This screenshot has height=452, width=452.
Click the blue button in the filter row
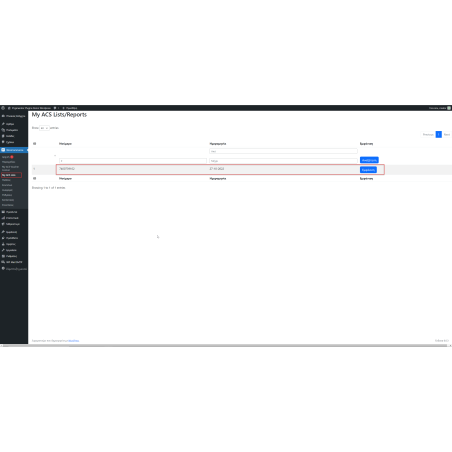[369, 160]
